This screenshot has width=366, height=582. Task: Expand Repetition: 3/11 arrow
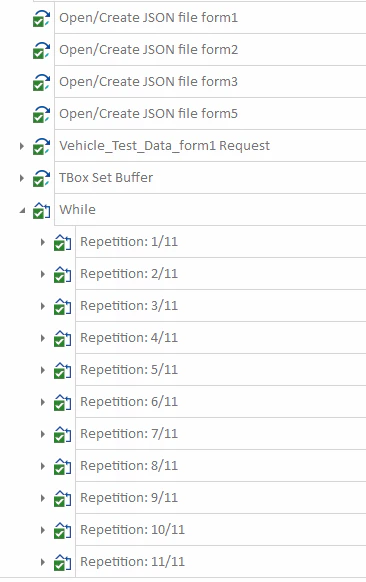(43, 306)
